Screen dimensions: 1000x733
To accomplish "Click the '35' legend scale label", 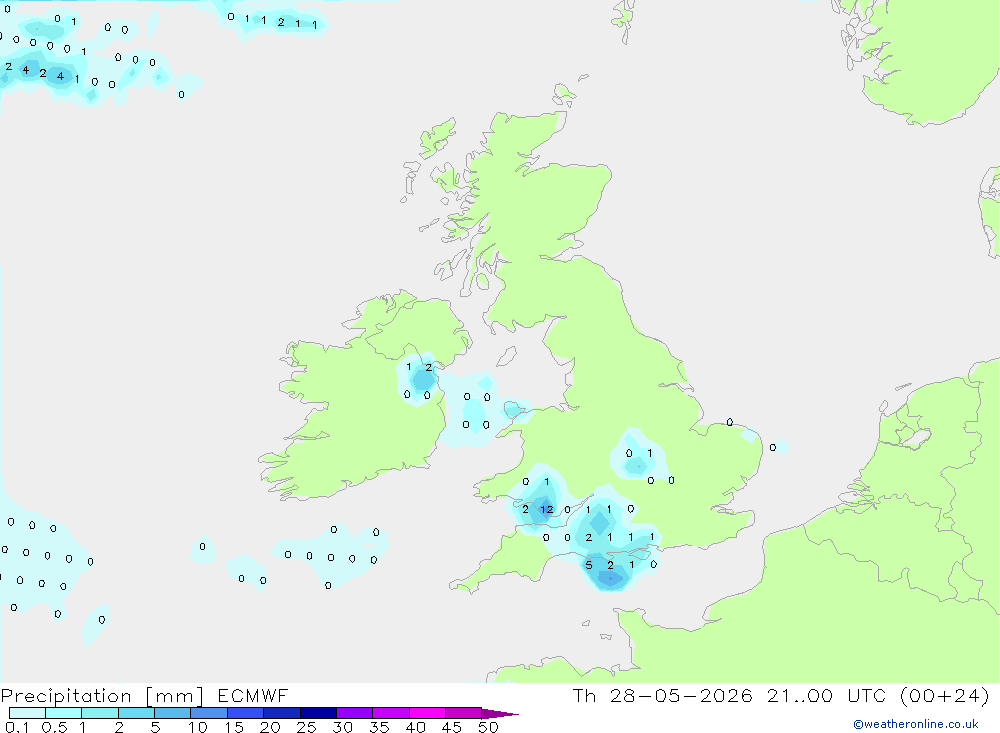I will click(379, 727).
